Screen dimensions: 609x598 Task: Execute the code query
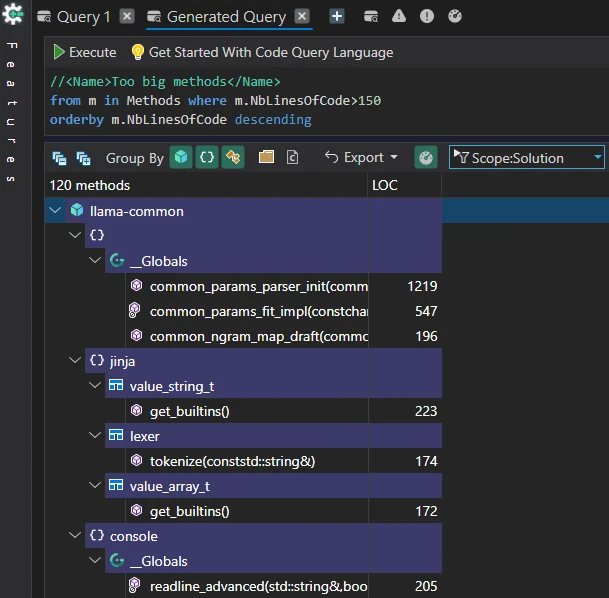pyautogui.click(x=84, y=52)
